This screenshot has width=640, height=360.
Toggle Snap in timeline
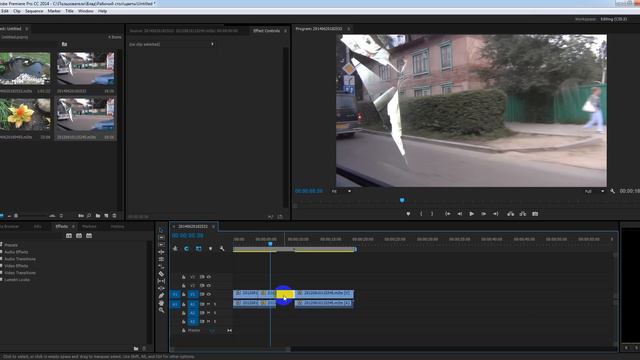187,249
